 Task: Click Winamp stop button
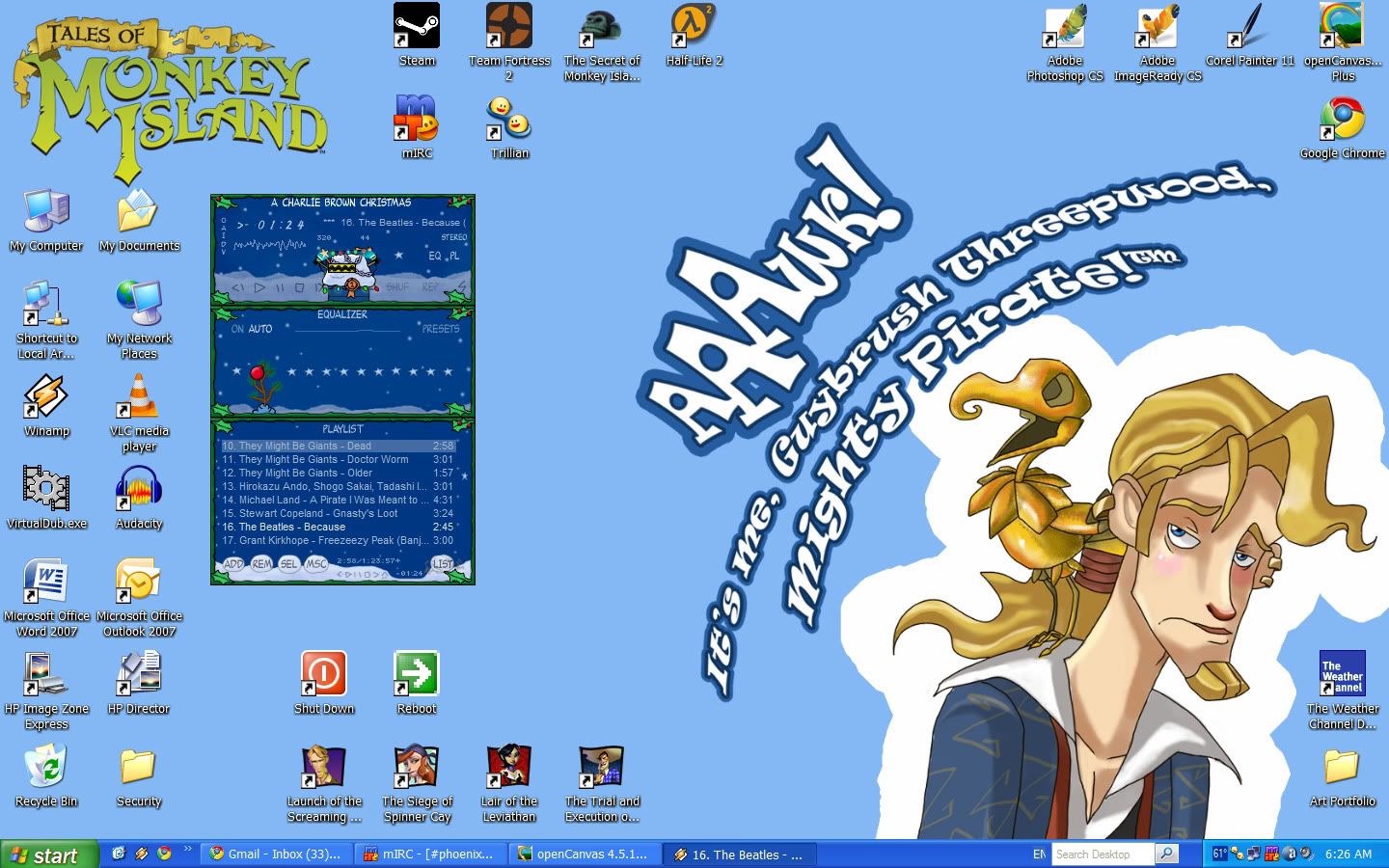(x=299, y=287)
